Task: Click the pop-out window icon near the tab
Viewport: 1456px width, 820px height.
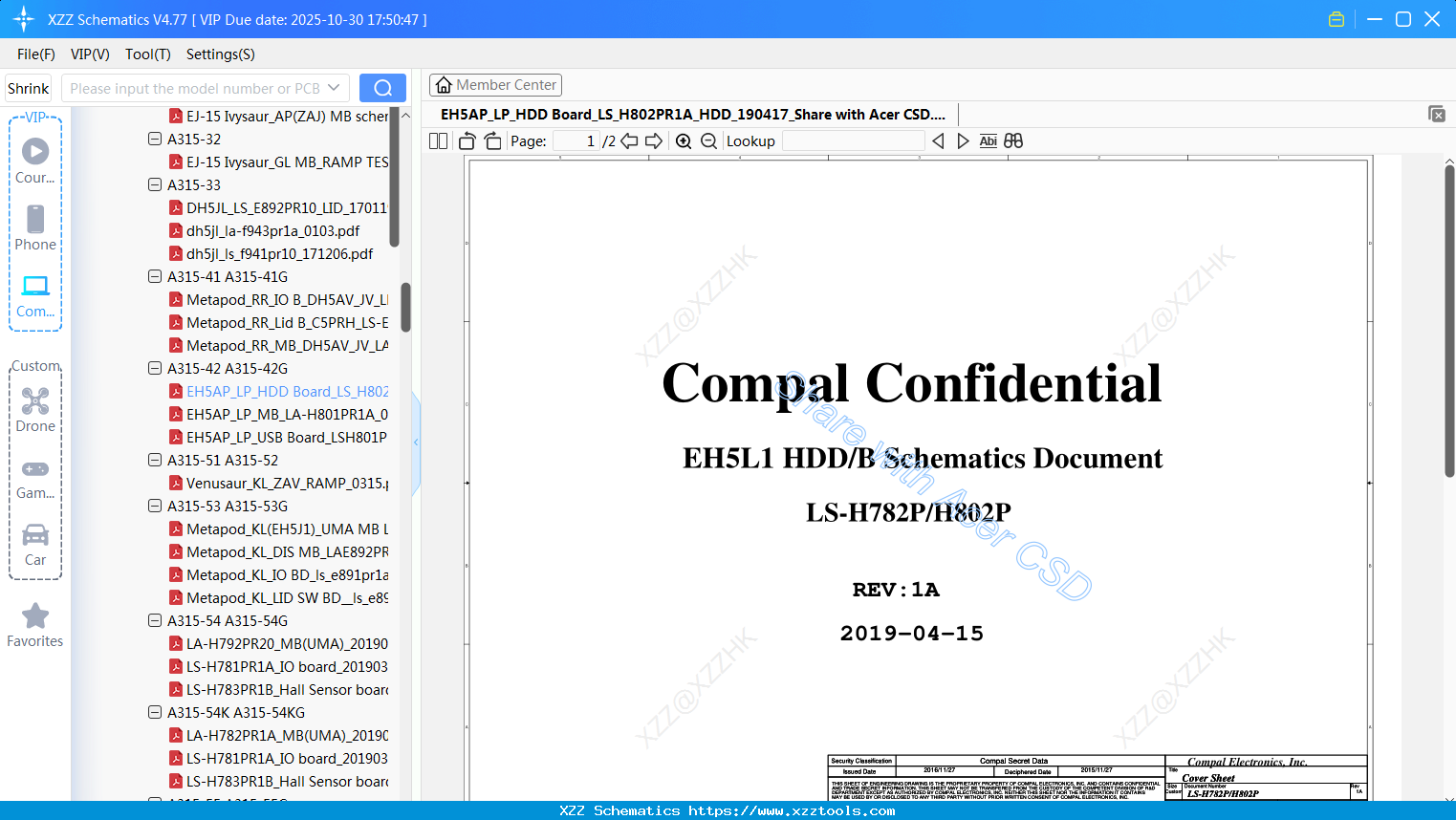Action: point(1437,114)
